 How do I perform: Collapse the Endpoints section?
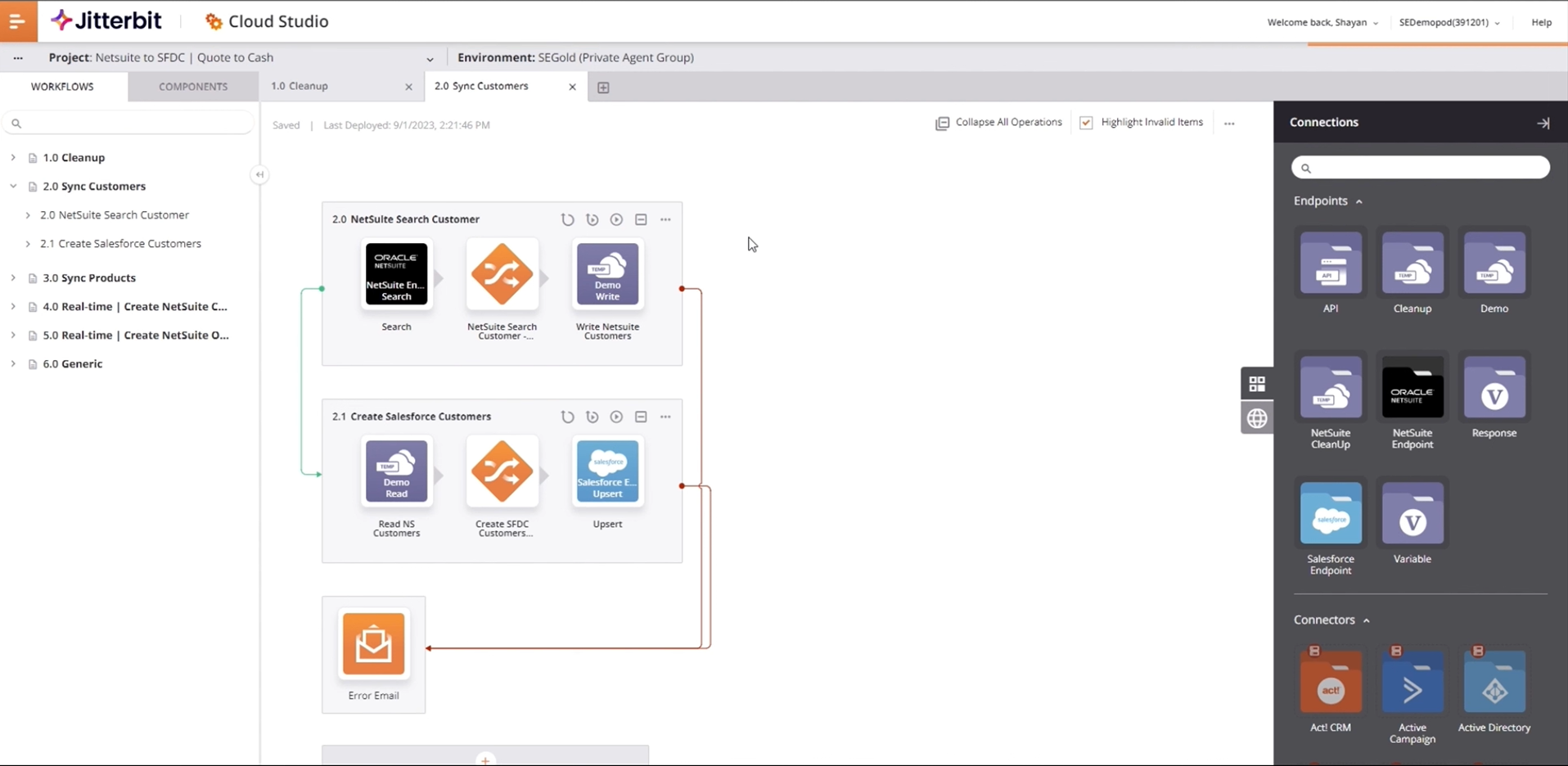(1327, 201)
